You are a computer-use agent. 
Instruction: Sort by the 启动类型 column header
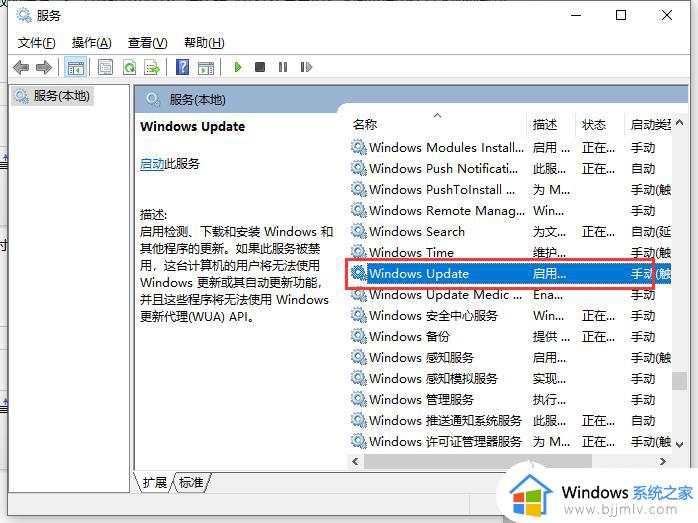[650, 125]
